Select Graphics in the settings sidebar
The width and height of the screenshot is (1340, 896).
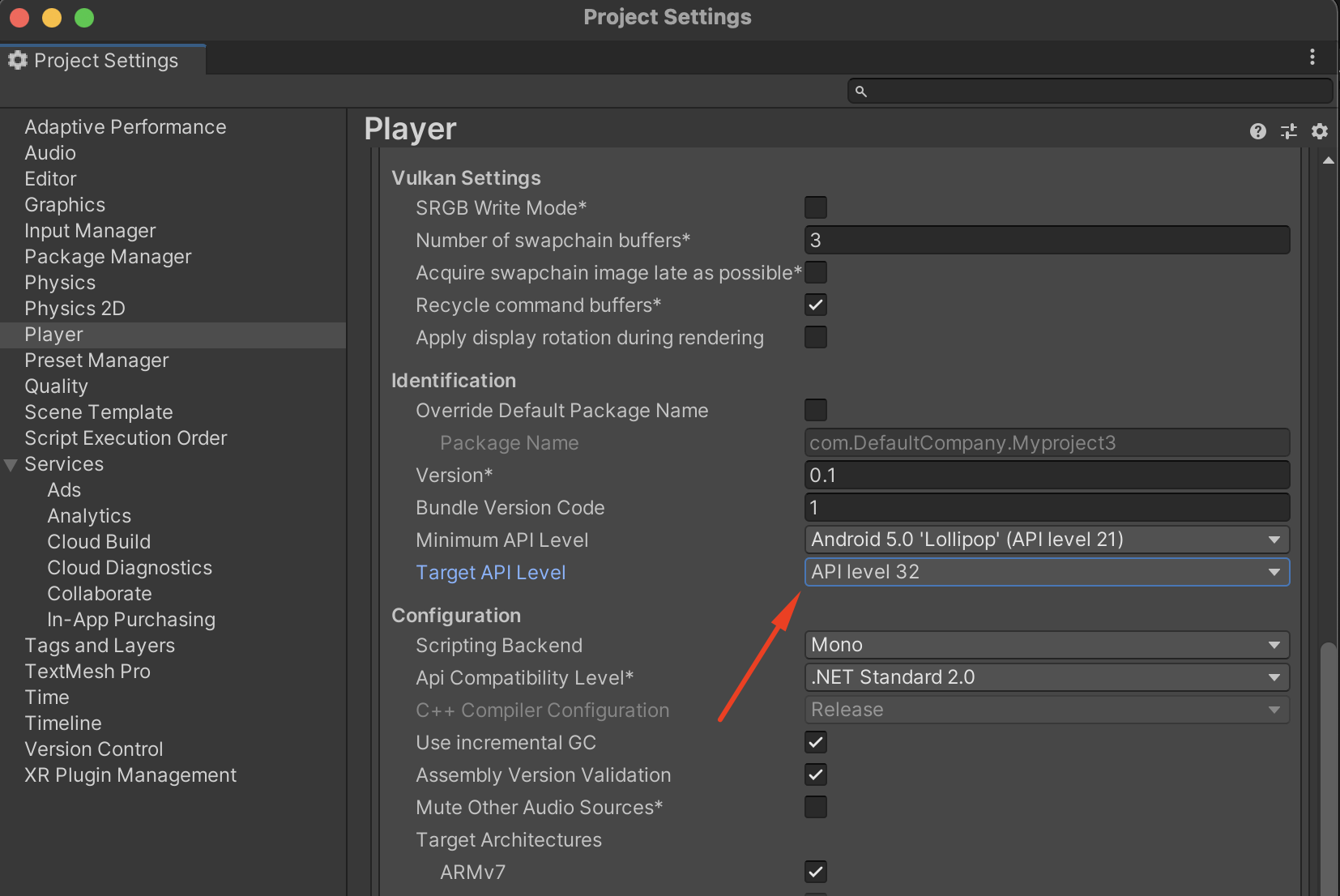tap(65, 205)
